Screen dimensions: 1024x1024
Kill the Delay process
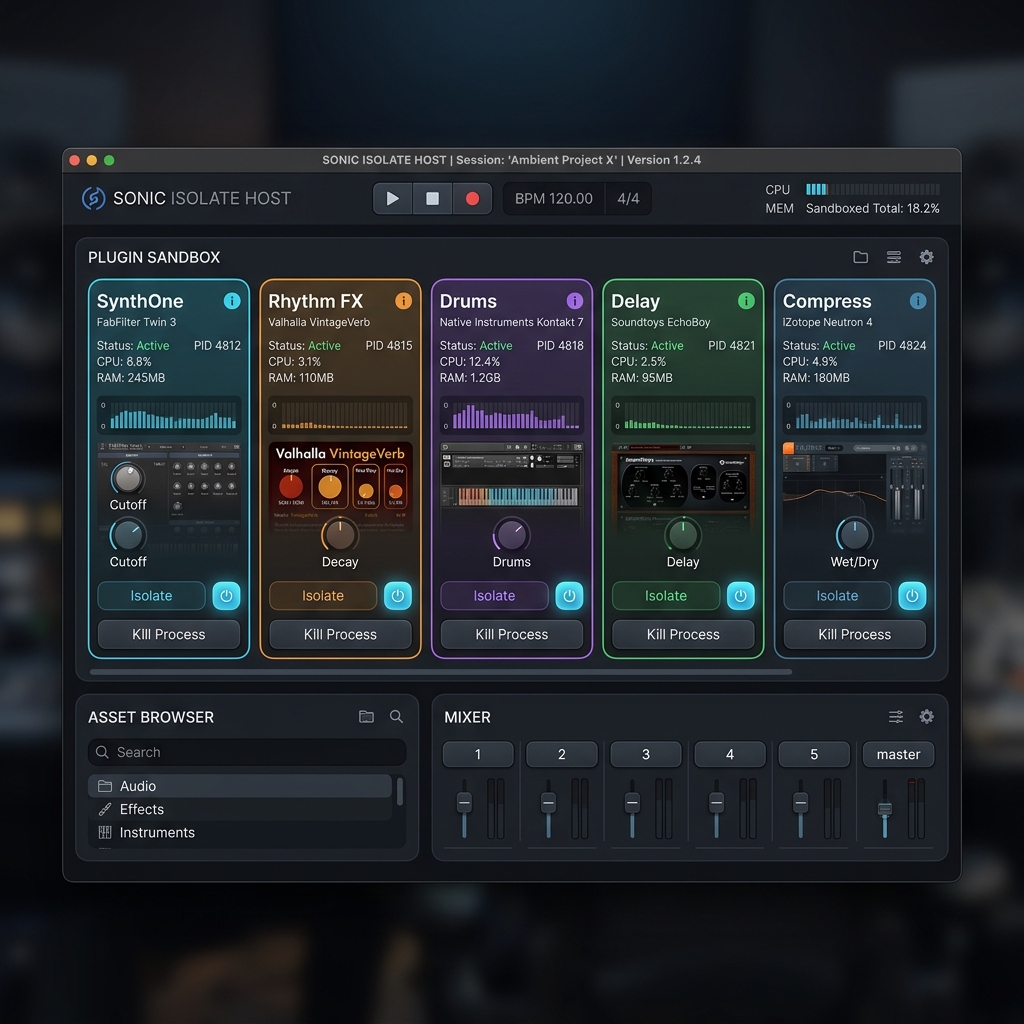[x=683, y=634]
